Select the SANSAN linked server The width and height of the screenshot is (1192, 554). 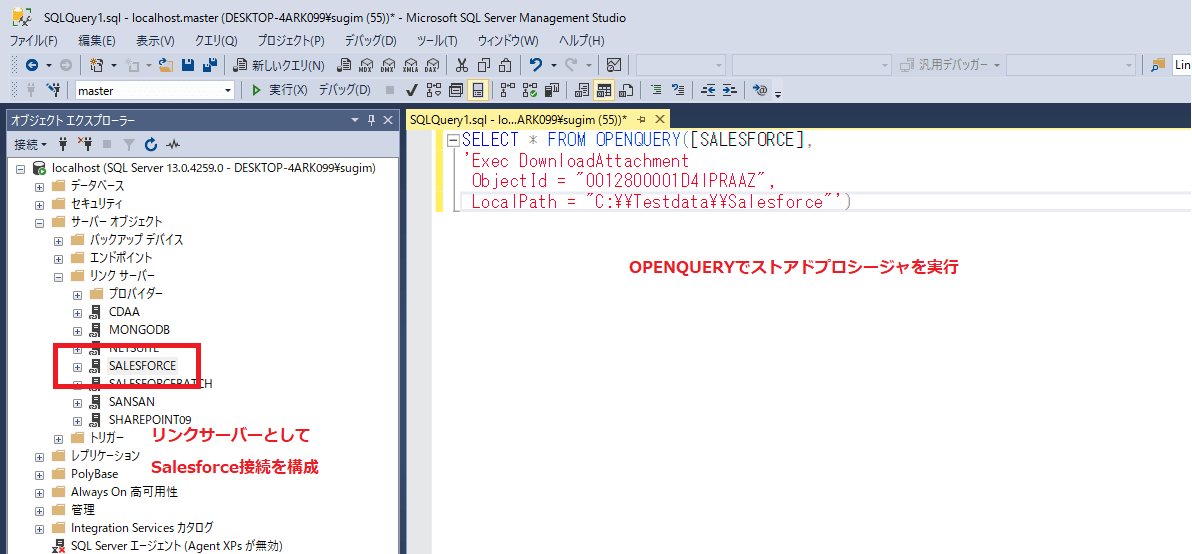point(132,402)
